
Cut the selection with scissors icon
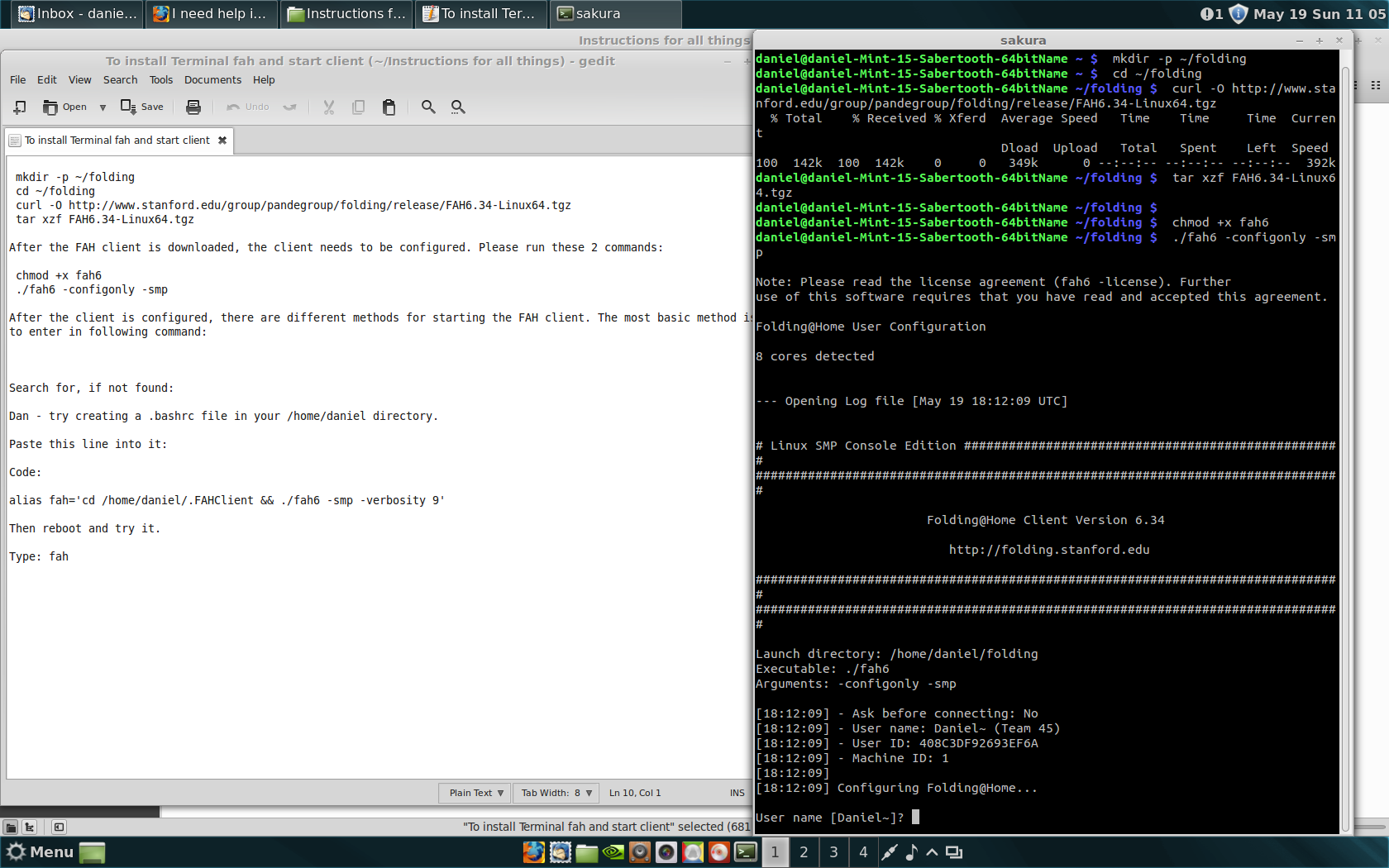pyautogui.click(x=329, y=107)
